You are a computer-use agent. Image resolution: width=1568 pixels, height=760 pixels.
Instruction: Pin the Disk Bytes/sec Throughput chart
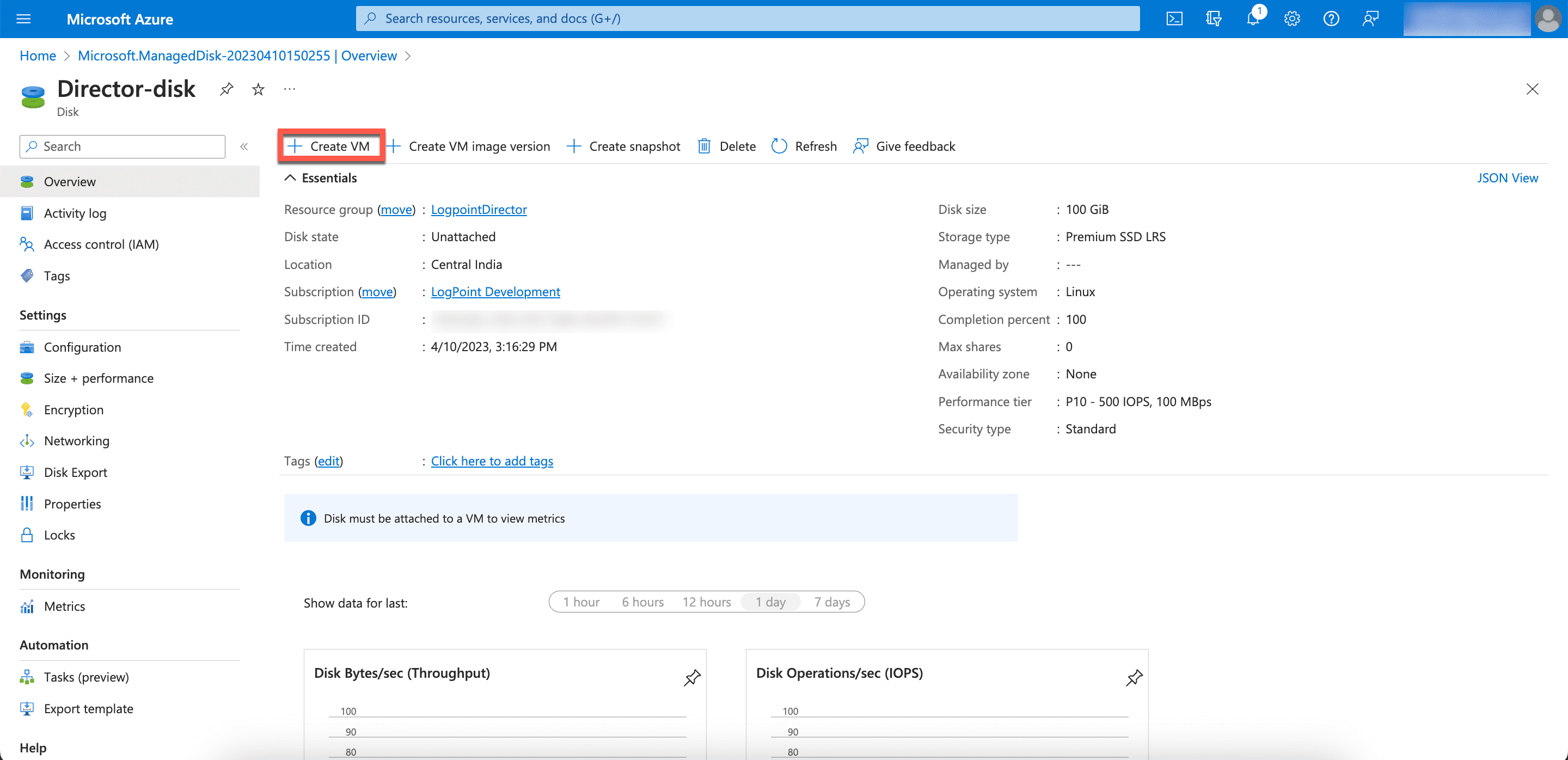click(692, 677)
